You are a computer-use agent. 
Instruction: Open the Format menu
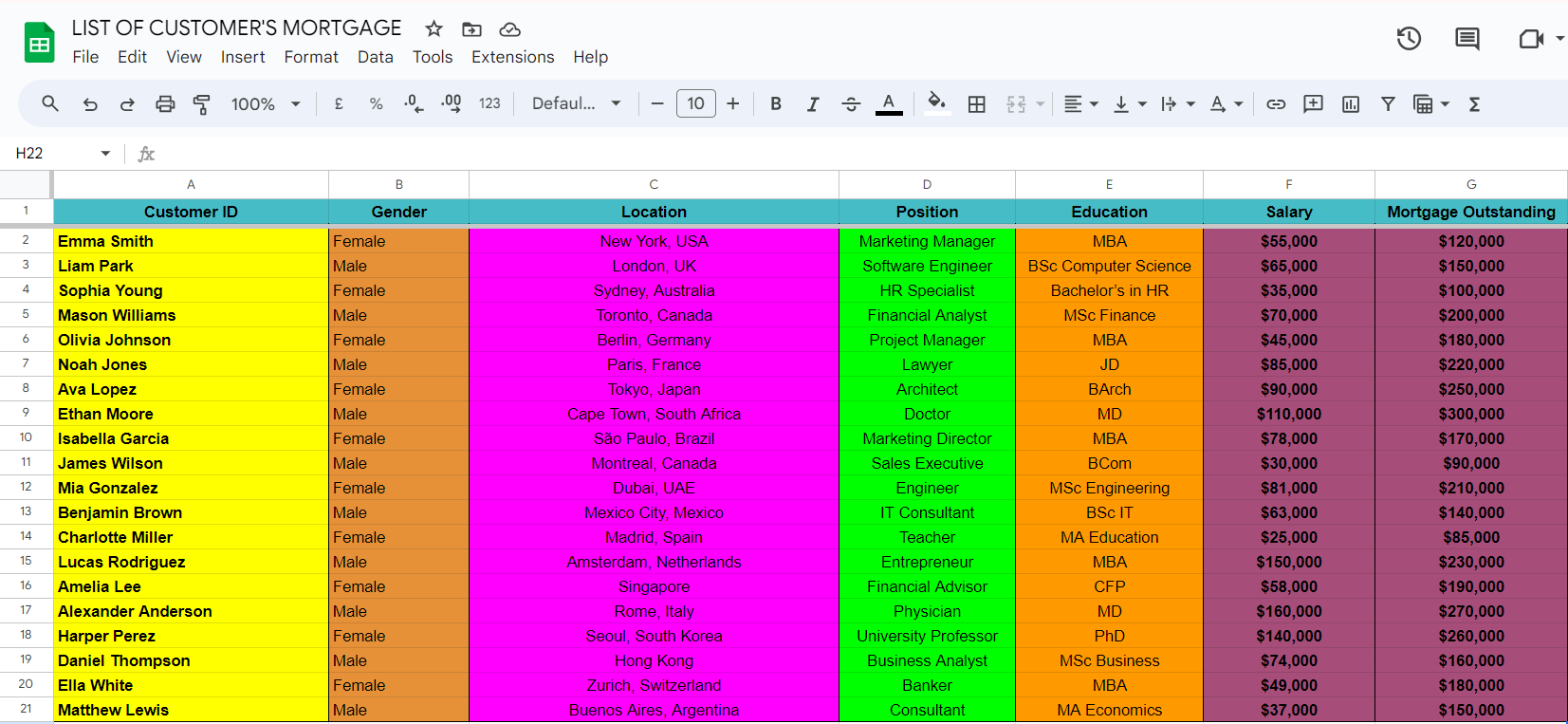tap(311, 57)
